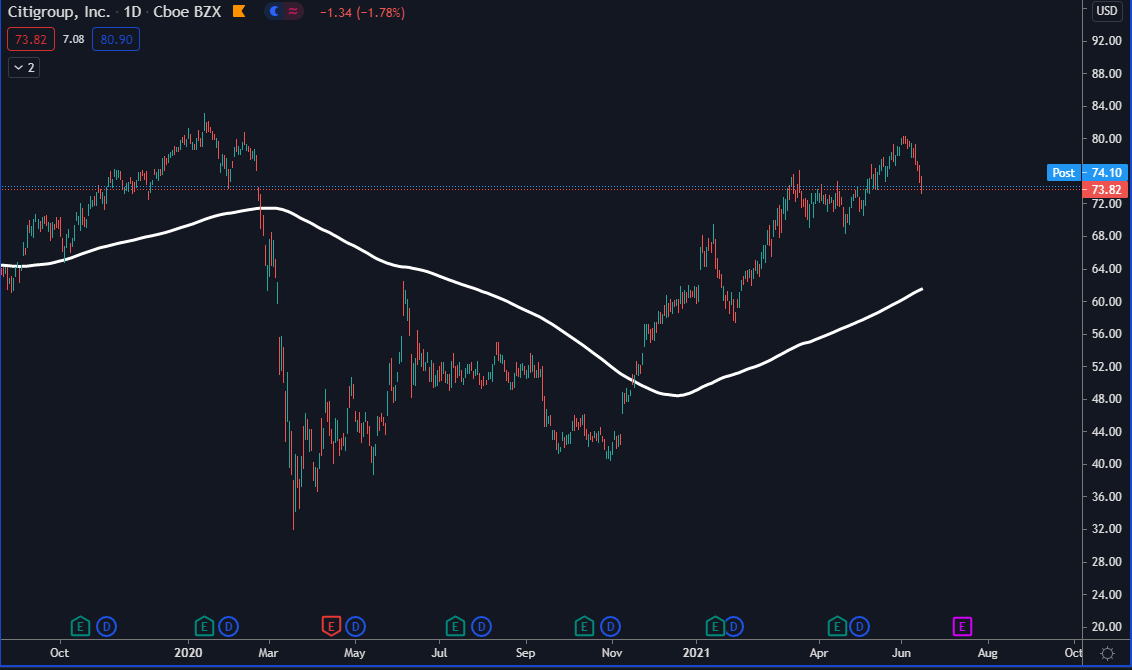Viewport: 1132px width, 670px height.
Task: Open the USD currency selector
Action: coord(1107,11)
